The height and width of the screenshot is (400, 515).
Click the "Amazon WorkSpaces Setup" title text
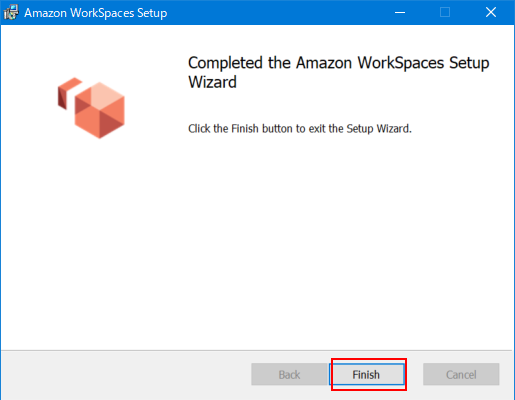(96, 13)
